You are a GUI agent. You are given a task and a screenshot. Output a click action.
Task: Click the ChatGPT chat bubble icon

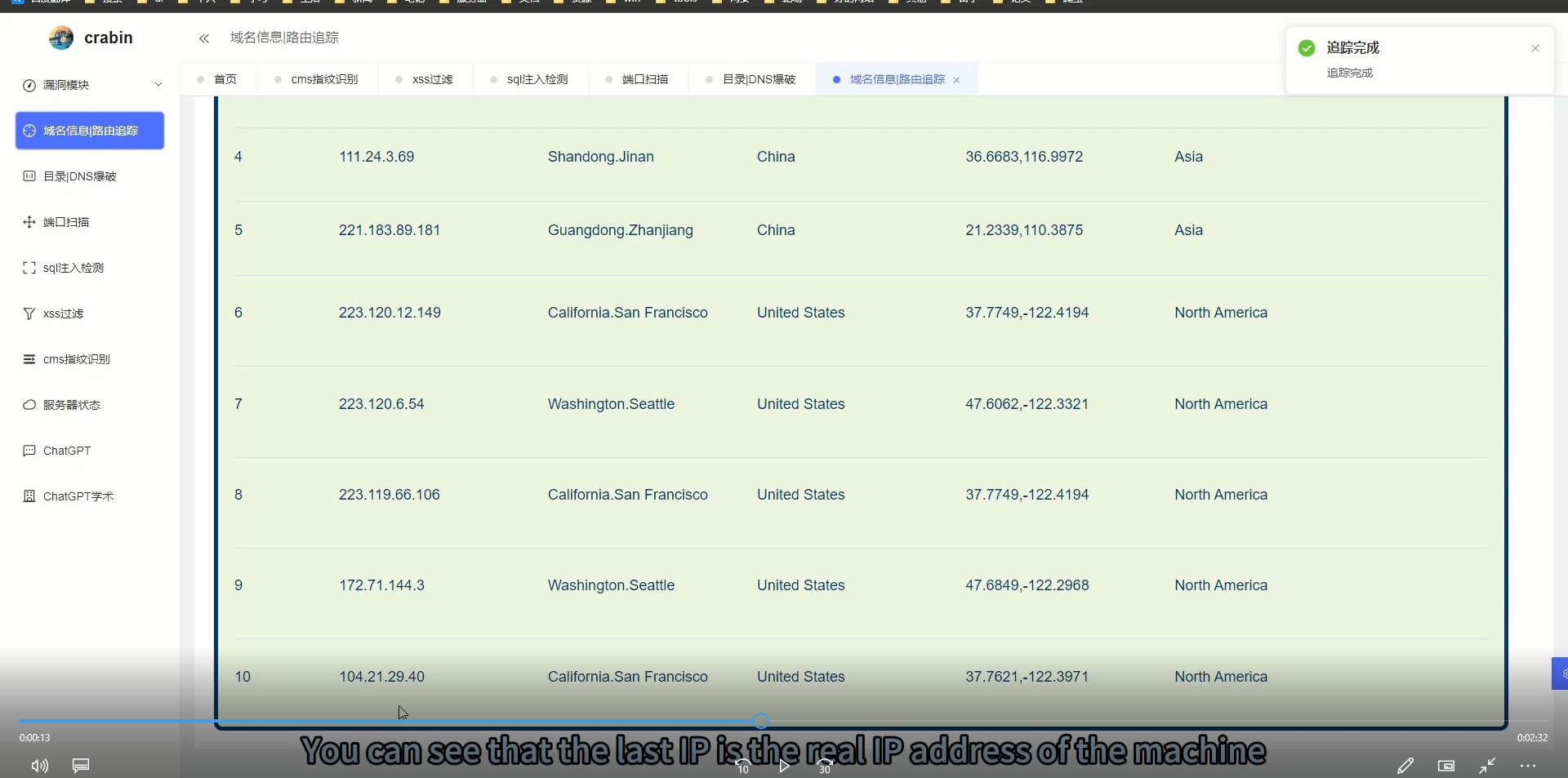29,451
